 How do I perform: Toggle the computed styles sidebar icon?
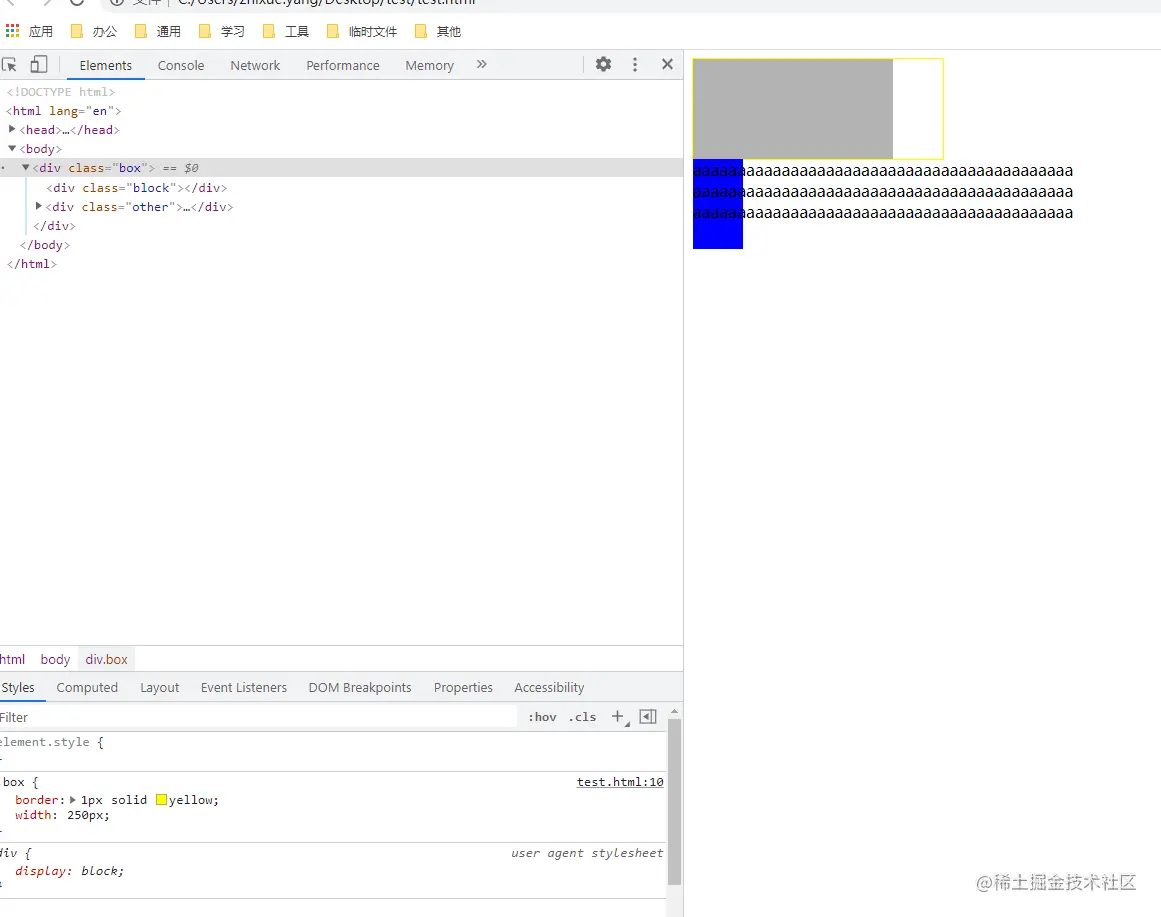(x=648, y=716)
